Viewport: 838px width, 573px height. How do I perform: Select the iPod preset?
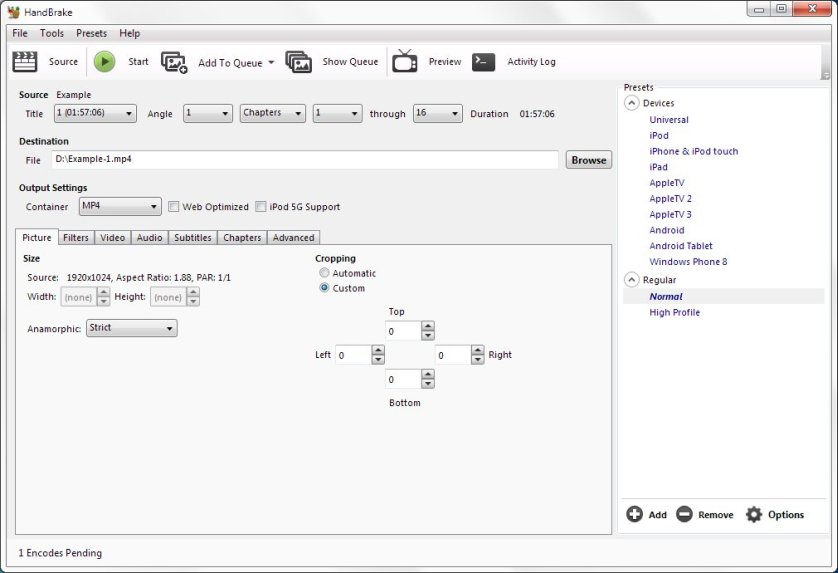(x=658, y=135)
